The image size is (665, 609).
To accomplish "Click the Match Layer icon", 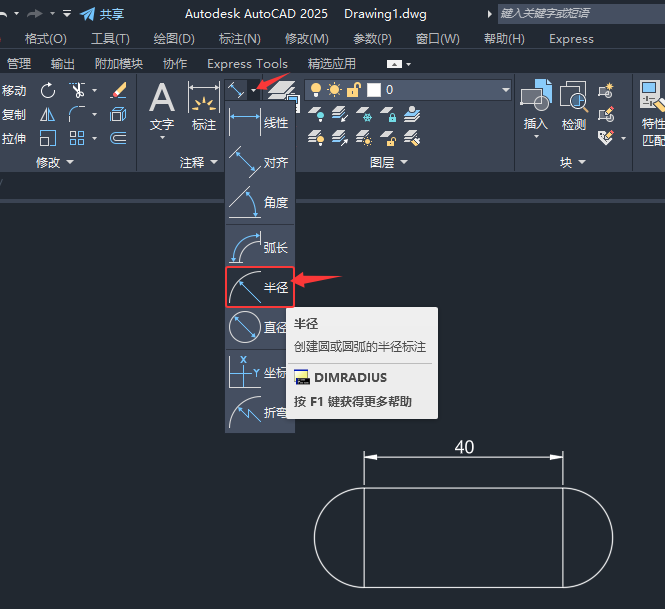I will coord(412,138).
